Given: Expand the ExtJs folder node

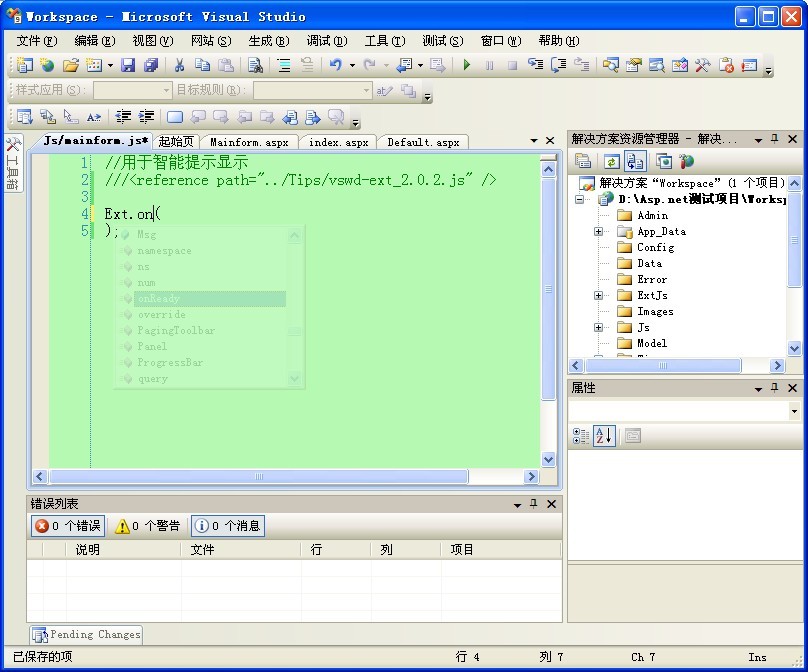Looking at the screenshot, I should [x=599, y=295].
